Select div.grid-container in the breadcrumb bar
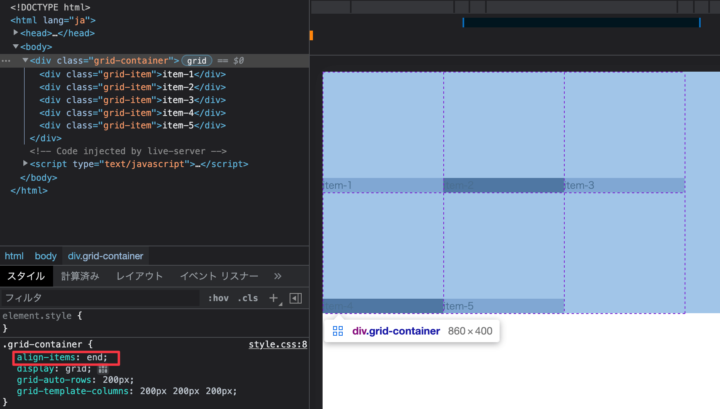 (106, 256)
